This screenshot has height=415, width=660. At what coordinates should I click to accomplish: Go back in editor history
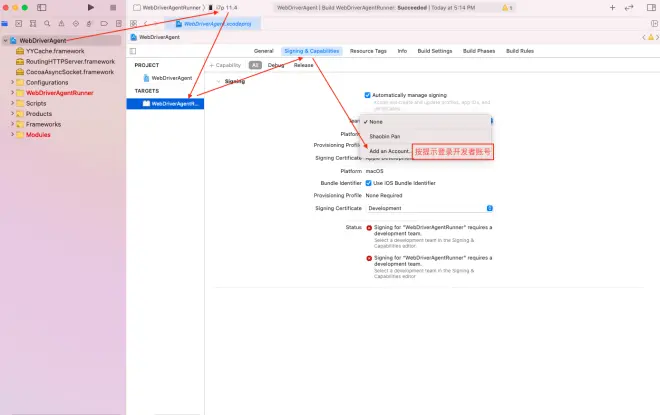tap(146, 24)
